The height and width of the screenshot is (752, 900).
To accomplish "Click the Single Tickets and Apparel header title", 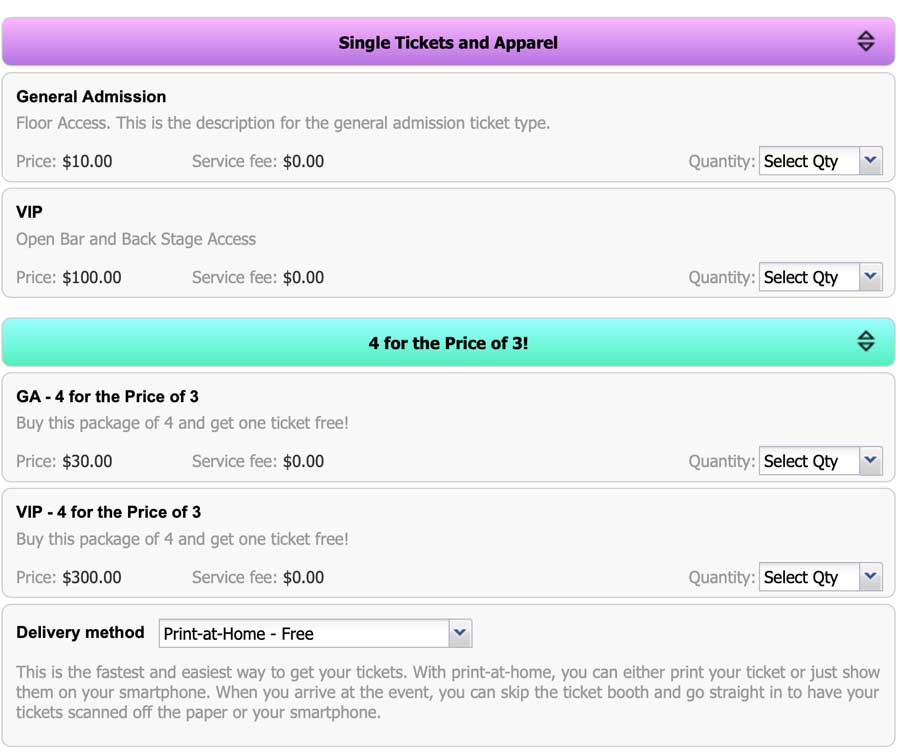I will pyautogui.click(x=448, y=42).
